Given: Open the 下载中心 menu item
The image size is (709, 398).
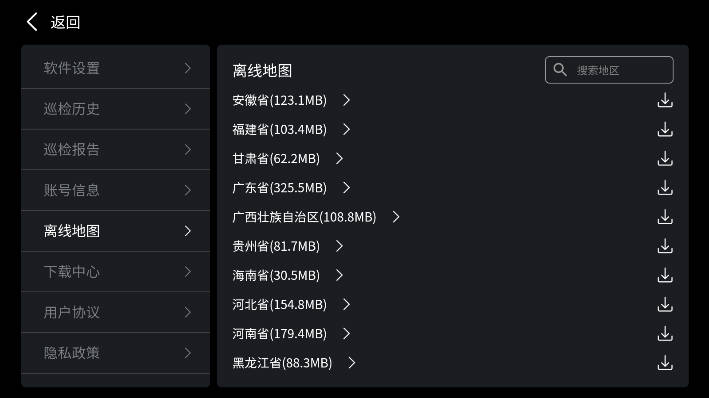Looking at the screenshot, I should tap(116, 272).
